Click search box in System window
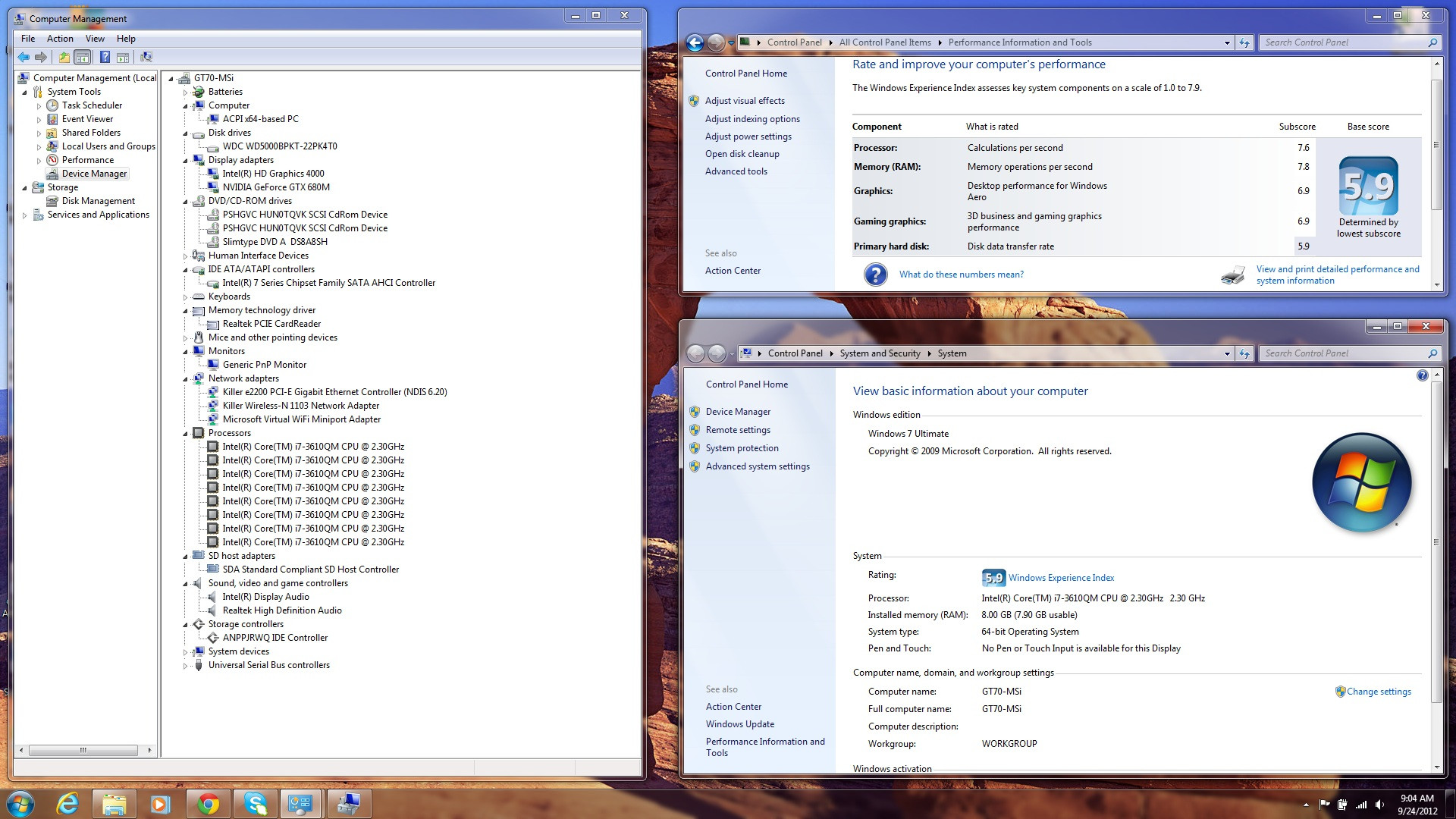The image size is (1456, 819). click(1350, 353)
